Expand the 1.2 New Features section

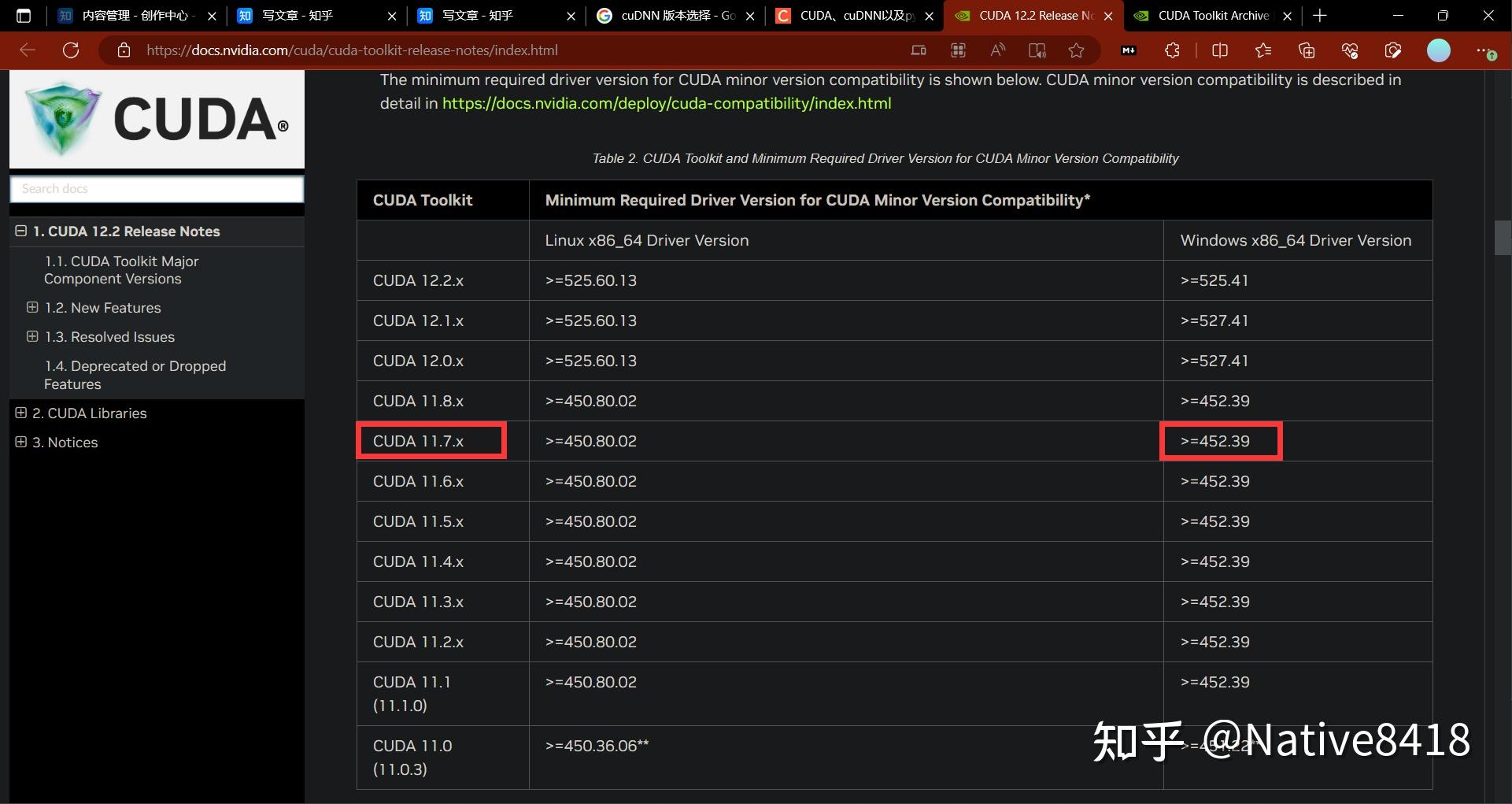pyautogui.click(x=32, y=307)
